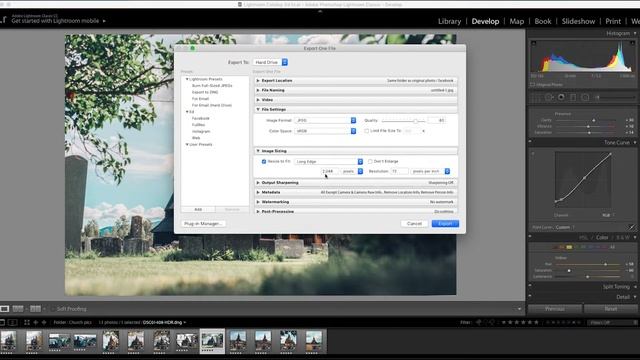Viewport: 640px width, 360px height.
Task: Filter by flagged status icon
Action: click(x=479, y=322)
